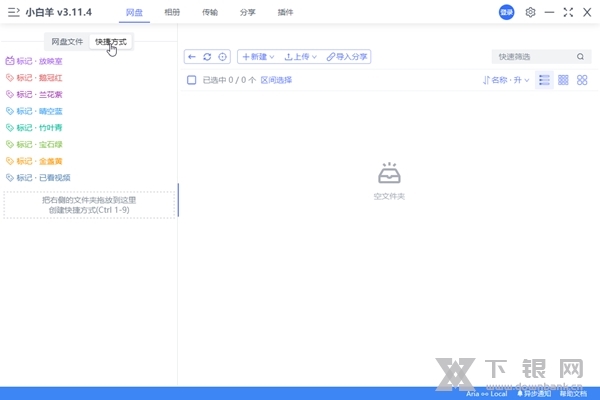Click the tag icon beside 宝石绿
The height and width of the screenshot is (400, 600).
coord(10,144)
